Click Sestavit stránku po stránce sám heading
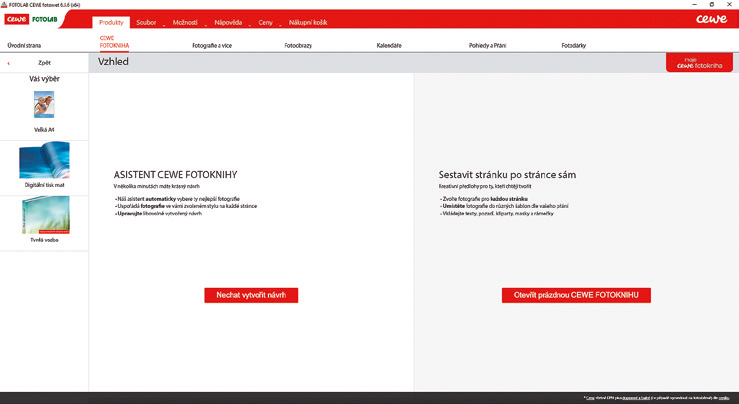Viewport: 739px width, 404px height. 507,175
